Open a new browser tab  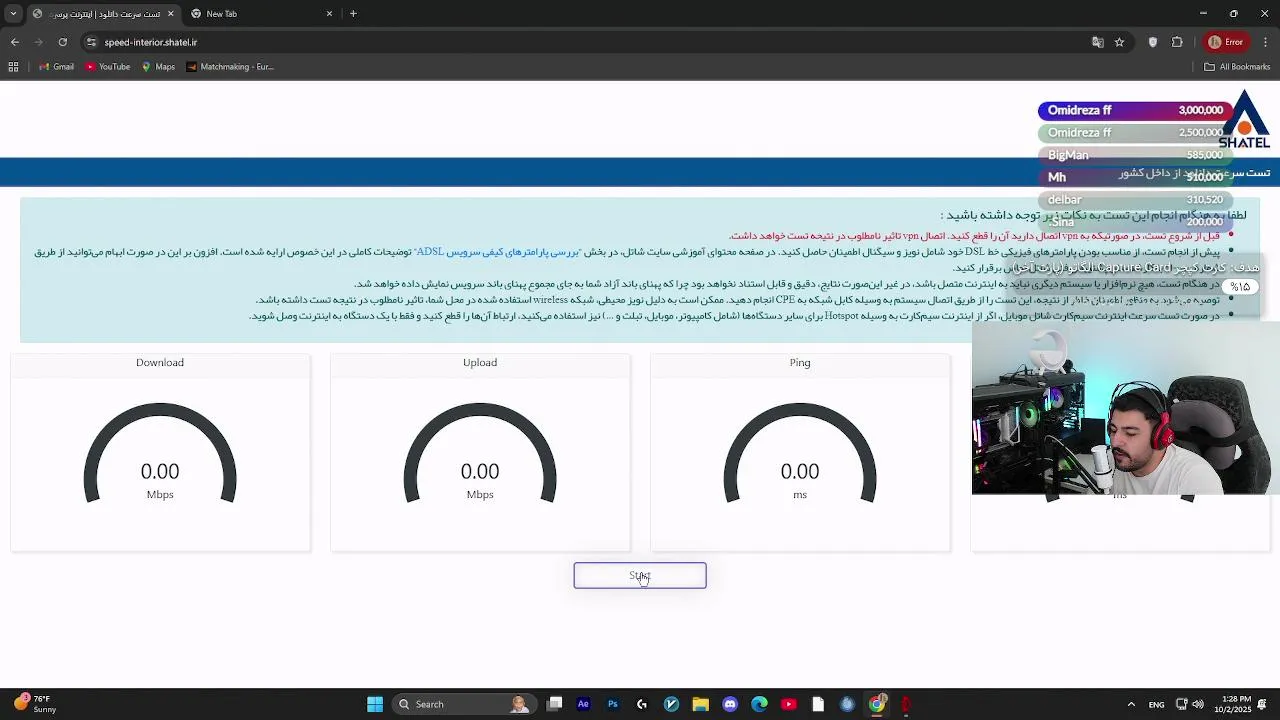pyautogui.click(x=353, y=14)
